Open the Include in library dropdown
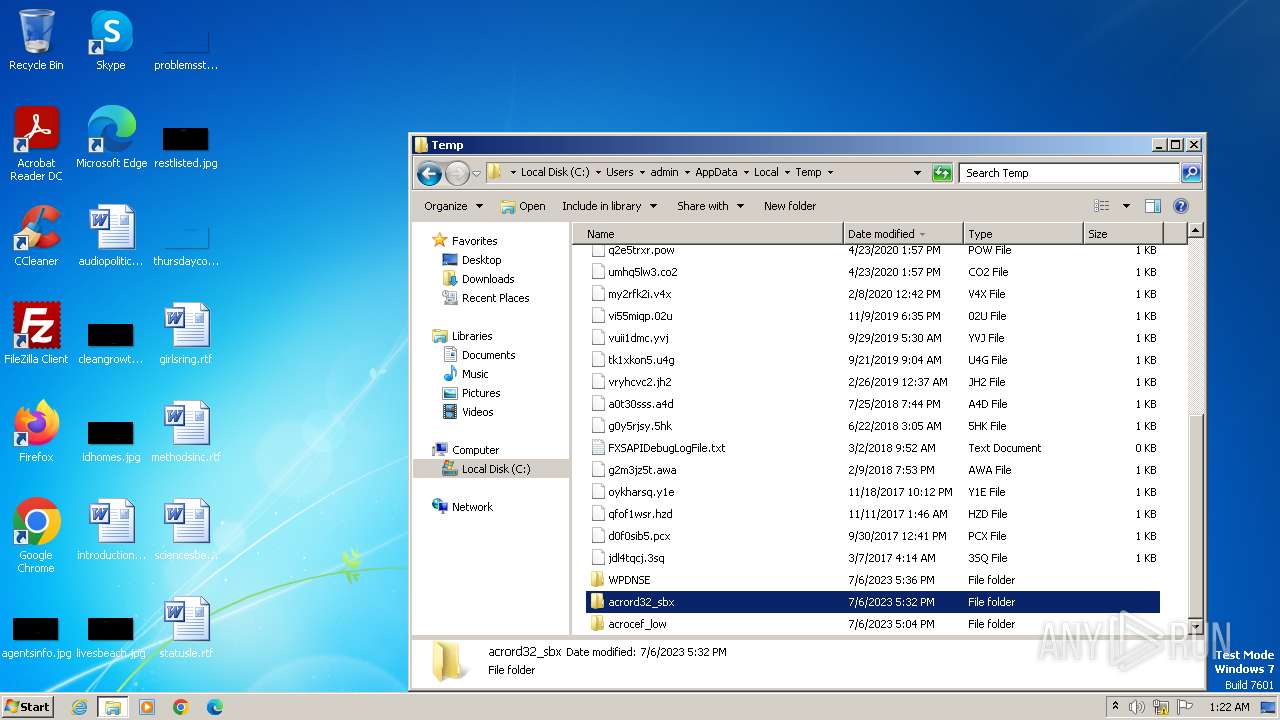Image resolution: width=1280 pixels, height=720 pixels. pos(609,206)
